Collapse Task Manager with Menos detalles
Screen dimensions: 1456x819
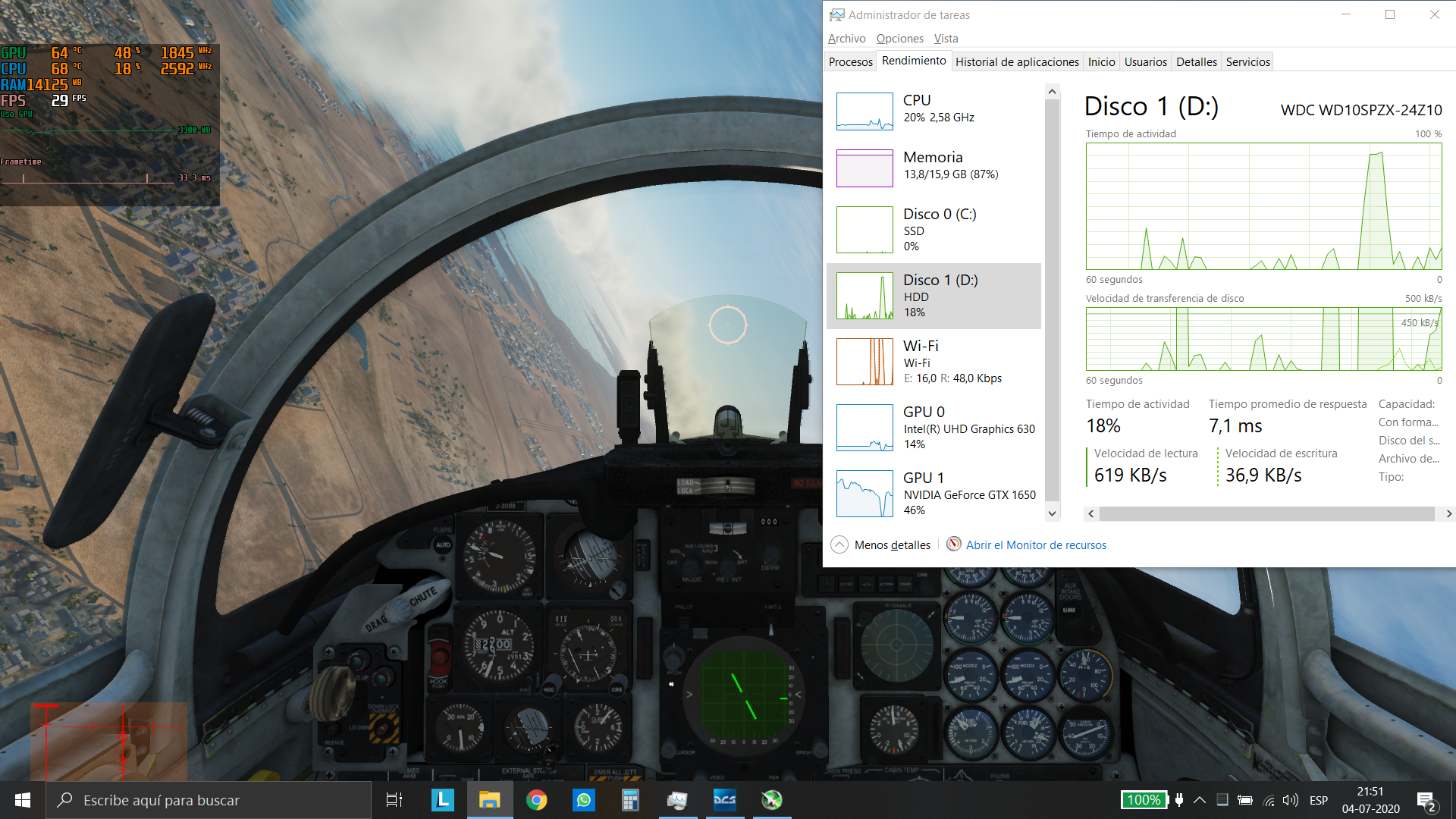click(880, 545)
